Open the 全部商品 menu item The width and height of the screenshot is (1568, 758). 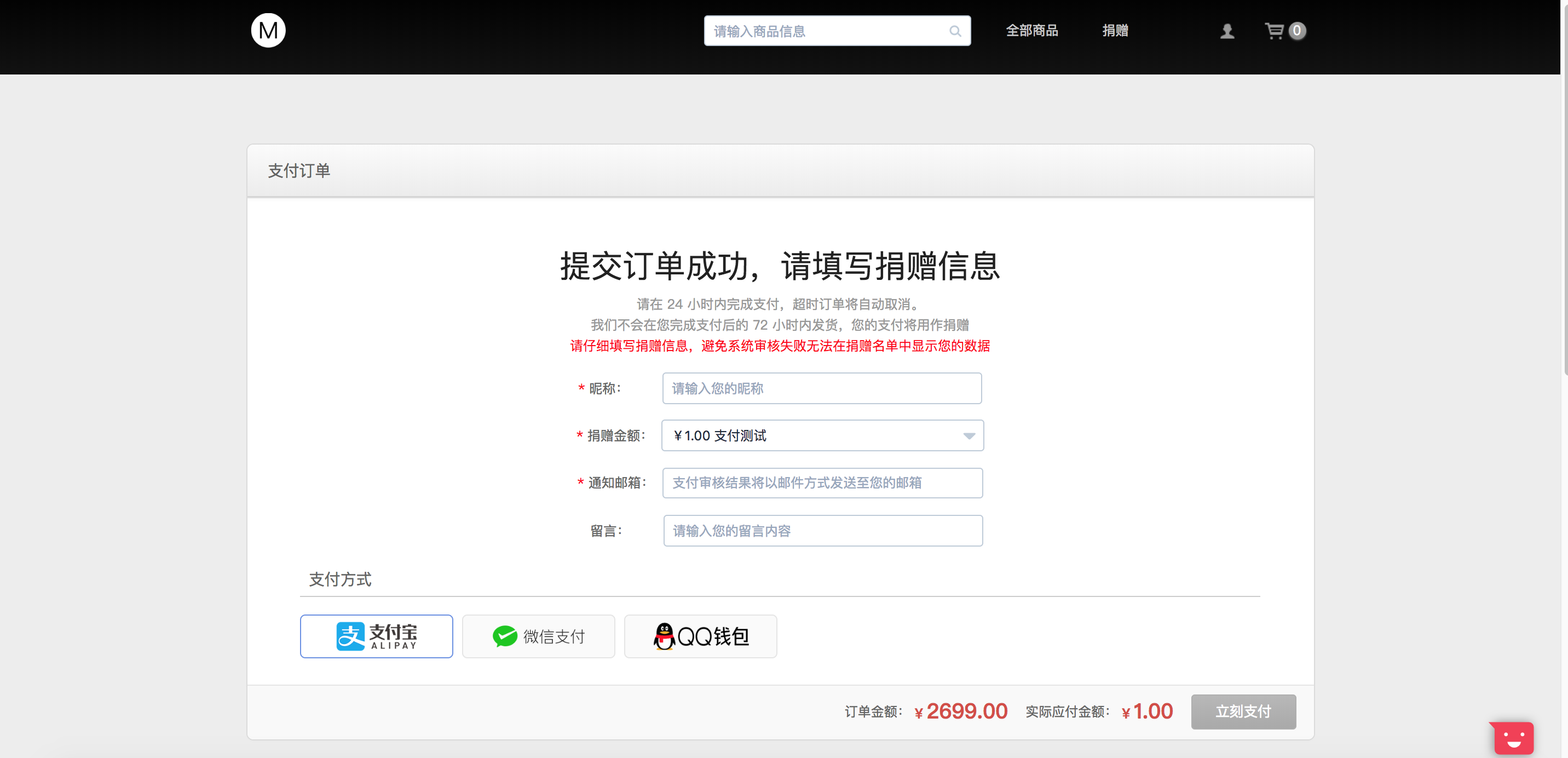(x=1032, y=31)
